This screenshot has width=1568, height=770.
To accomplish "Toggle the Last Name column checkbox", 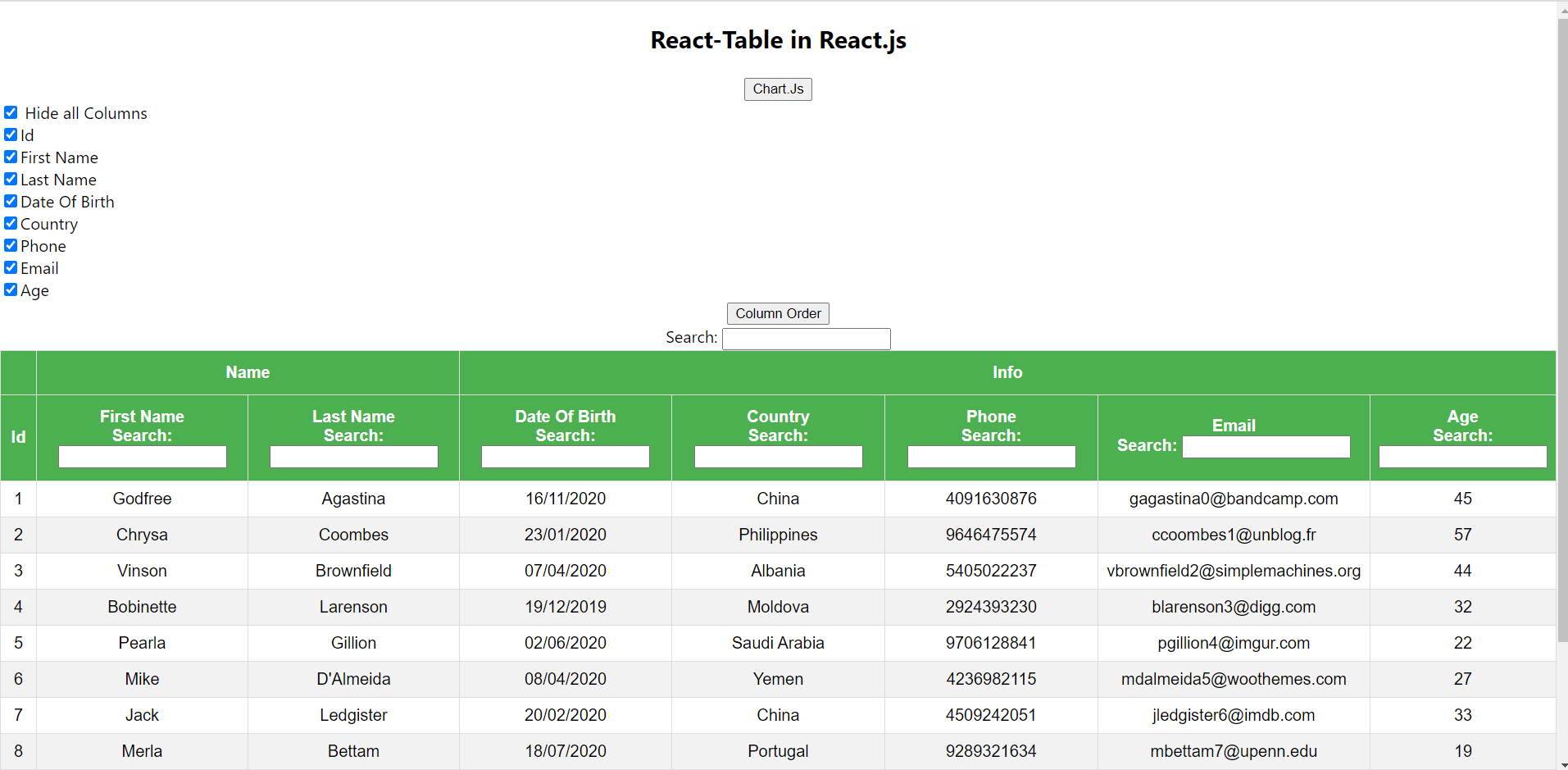I will coord(11,179).
